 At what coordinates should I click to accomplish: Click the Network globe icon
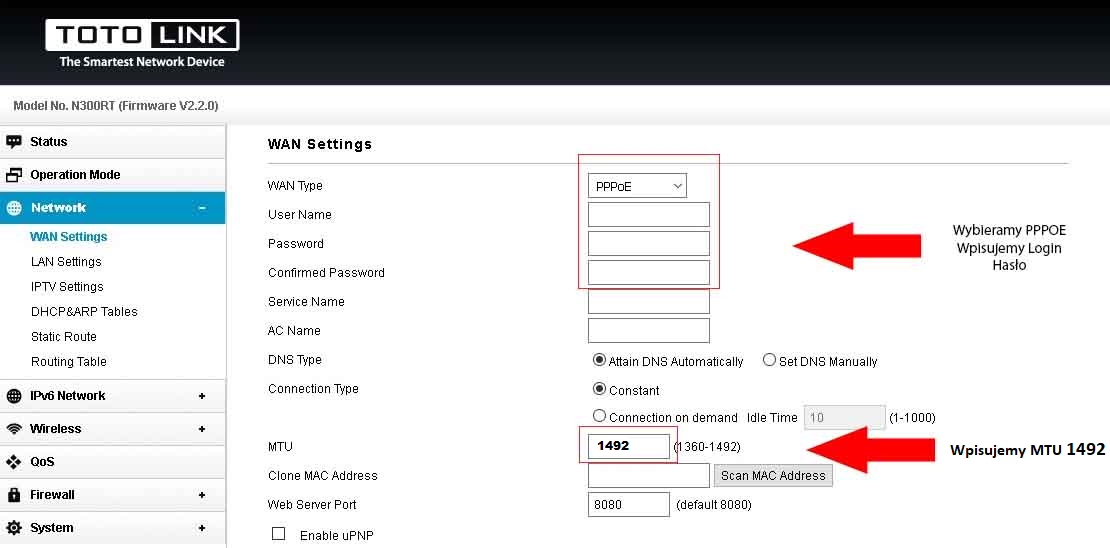[x=14, y=208]
